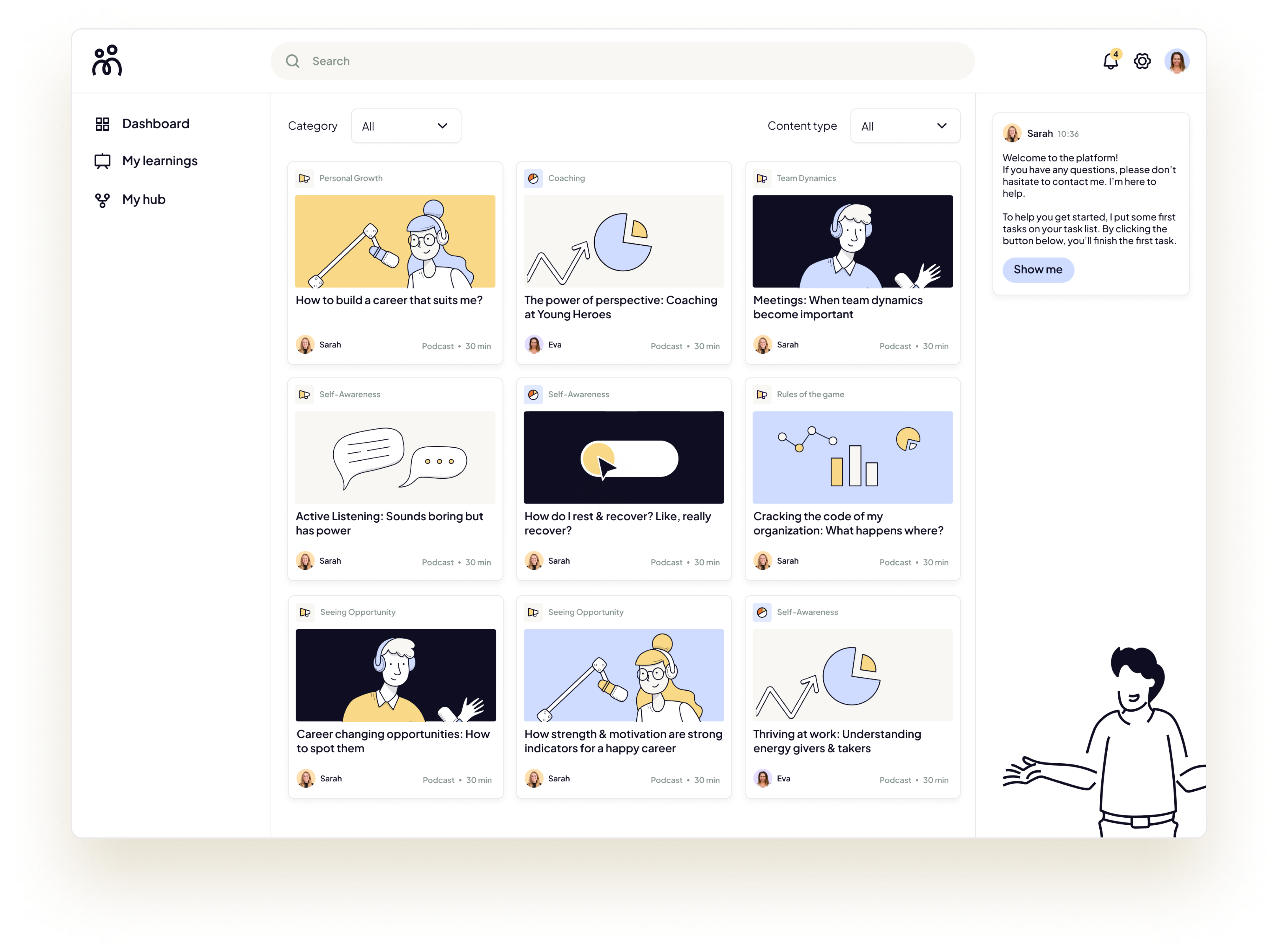Click podcast icon on Rules of the game card
Image resolution: width=1278 pixels, height=952 pixels.
762,395
